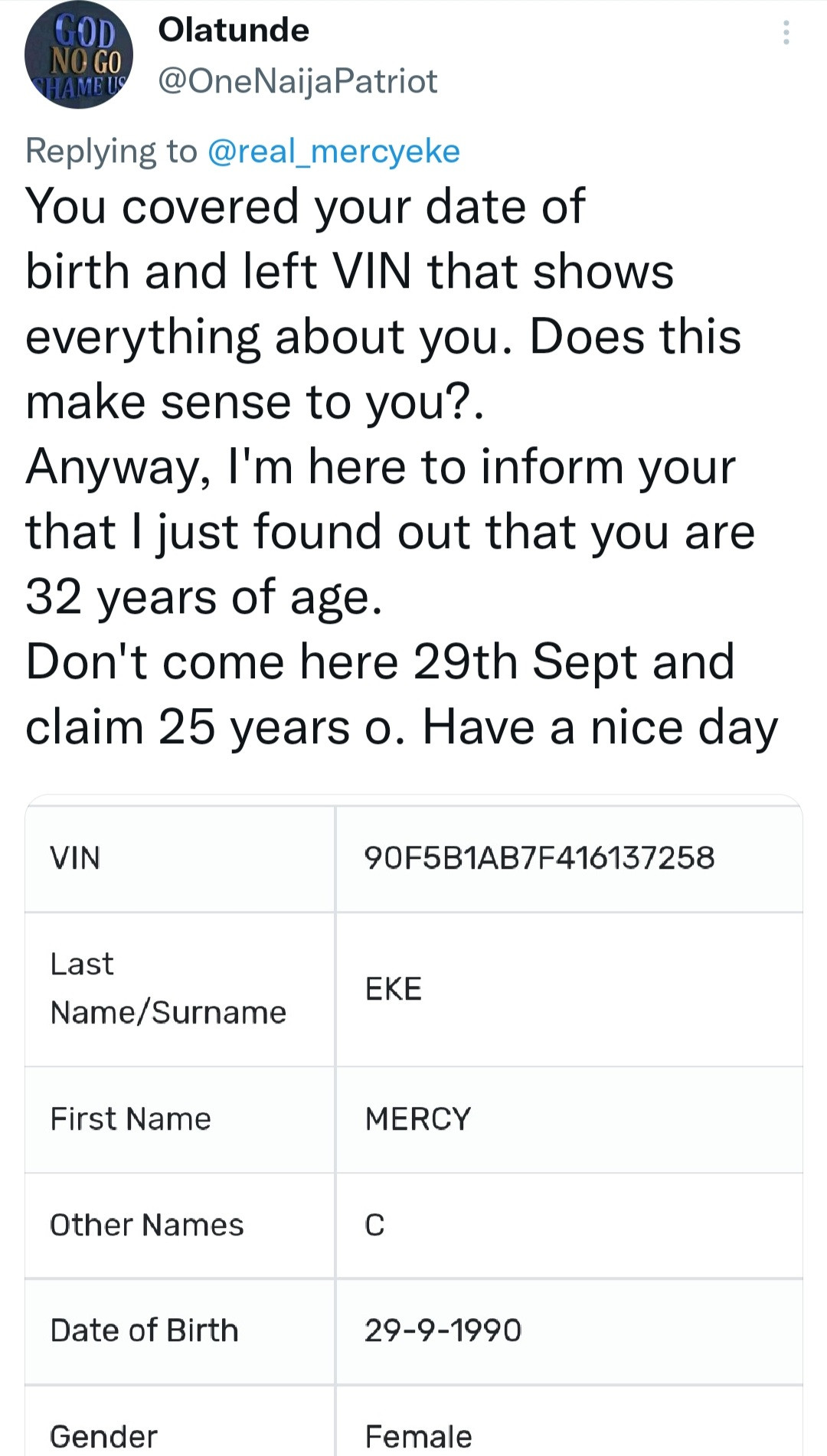
Task: Select the Other Names value C
Action: [374, 1226]
